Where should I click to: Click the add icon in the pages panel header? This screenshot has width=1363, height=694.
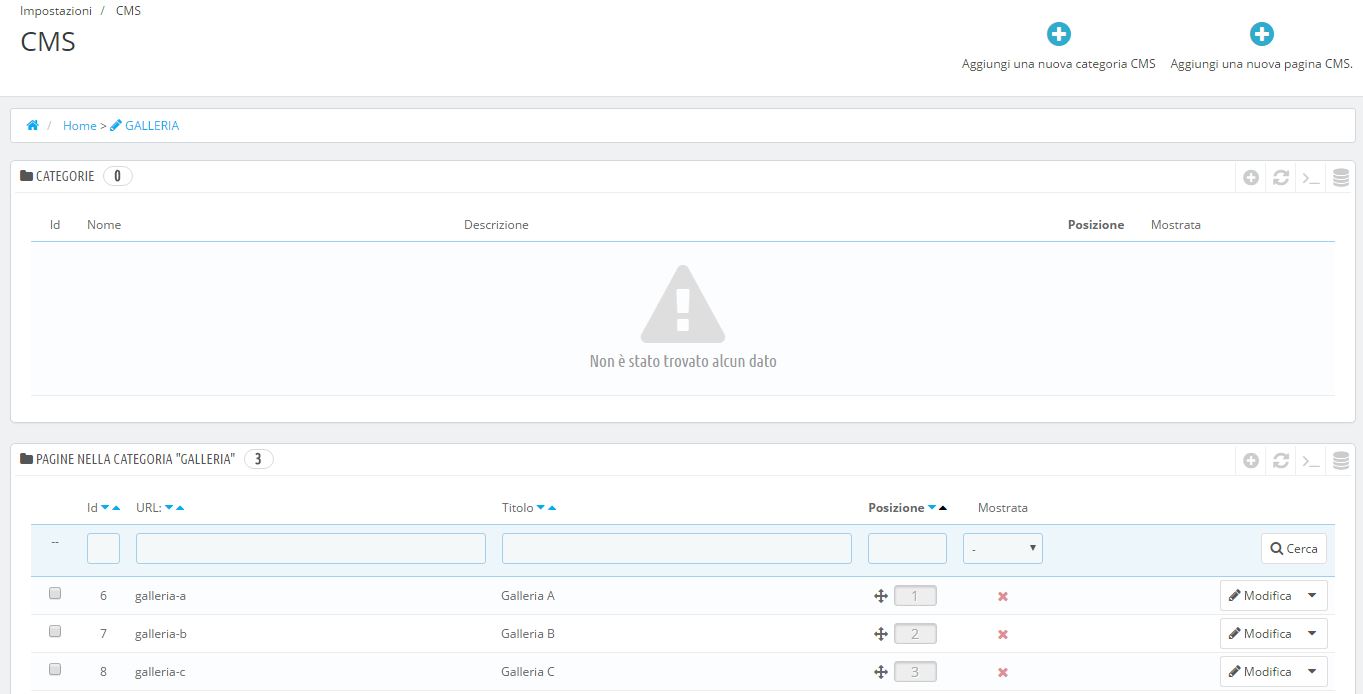point(1250,461)
